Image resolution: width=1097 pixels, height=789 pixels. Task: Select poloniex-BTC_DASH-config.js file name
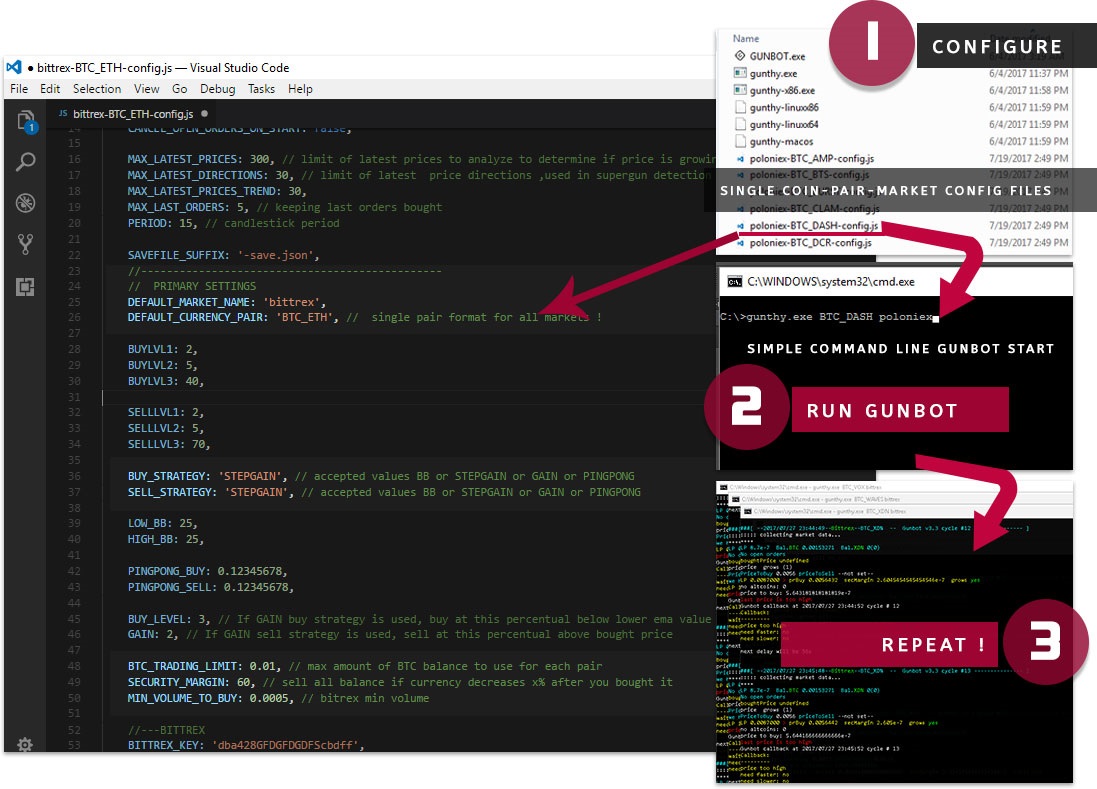click(814, 226)
